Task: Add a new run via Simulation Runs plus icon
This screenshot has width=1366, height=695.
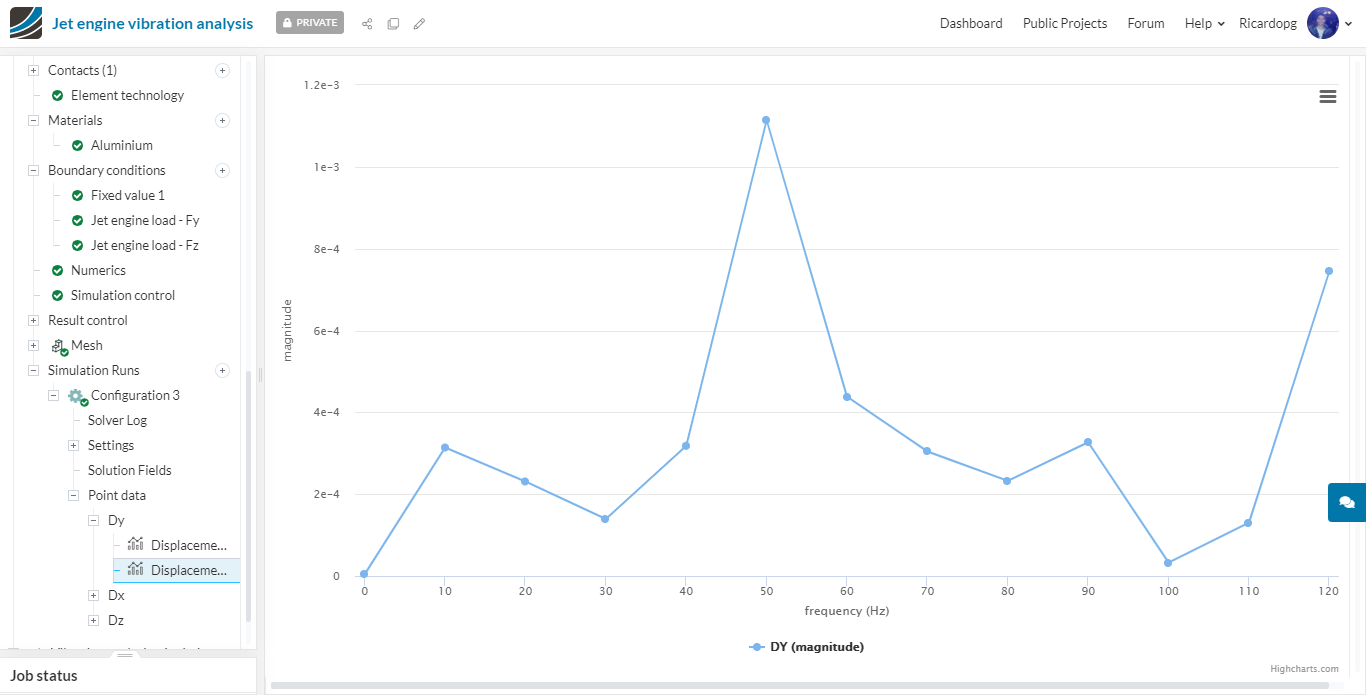Action: point(223,370)
